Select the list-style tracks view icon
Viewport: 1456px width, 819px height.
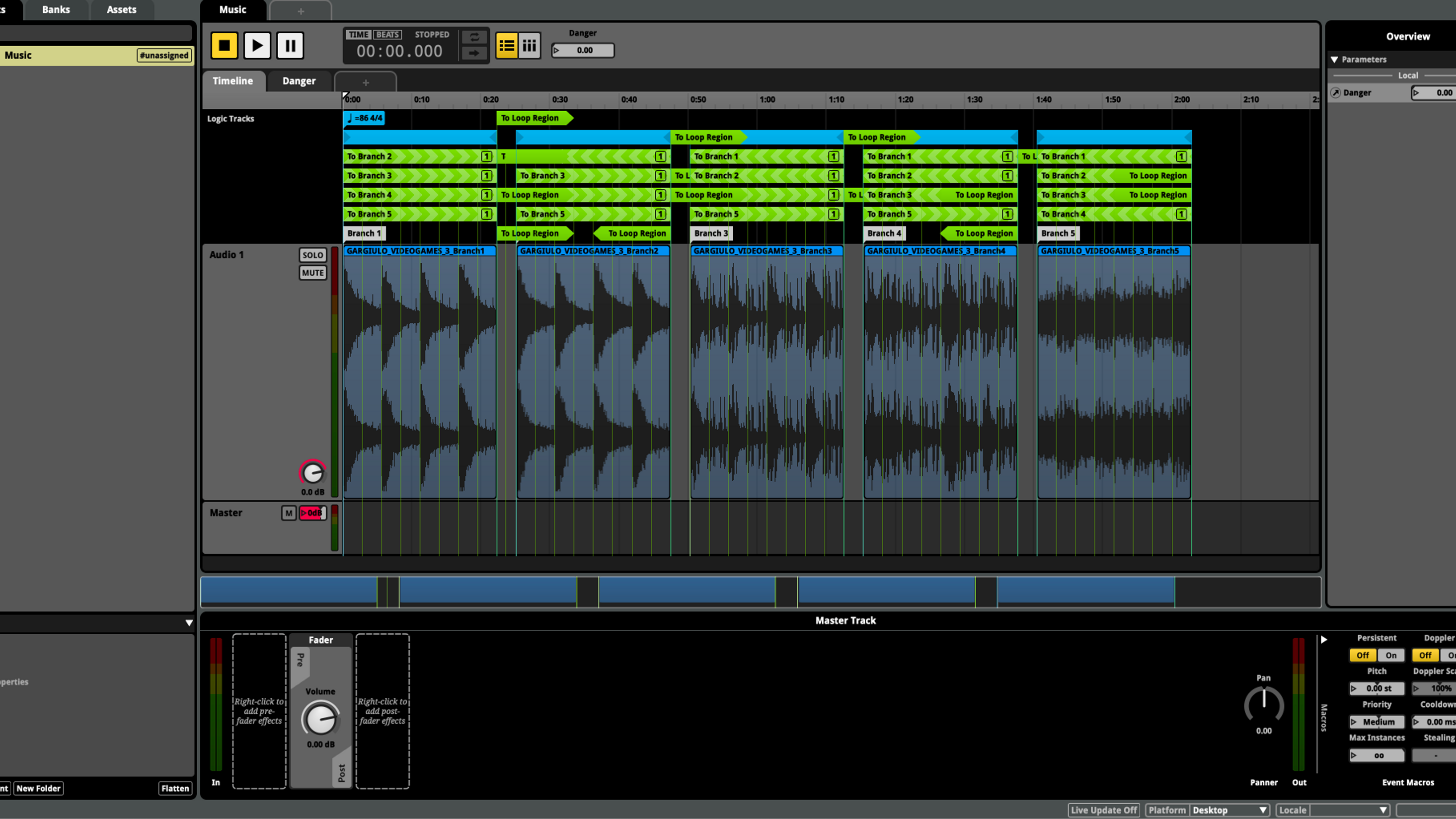(506, 45)
